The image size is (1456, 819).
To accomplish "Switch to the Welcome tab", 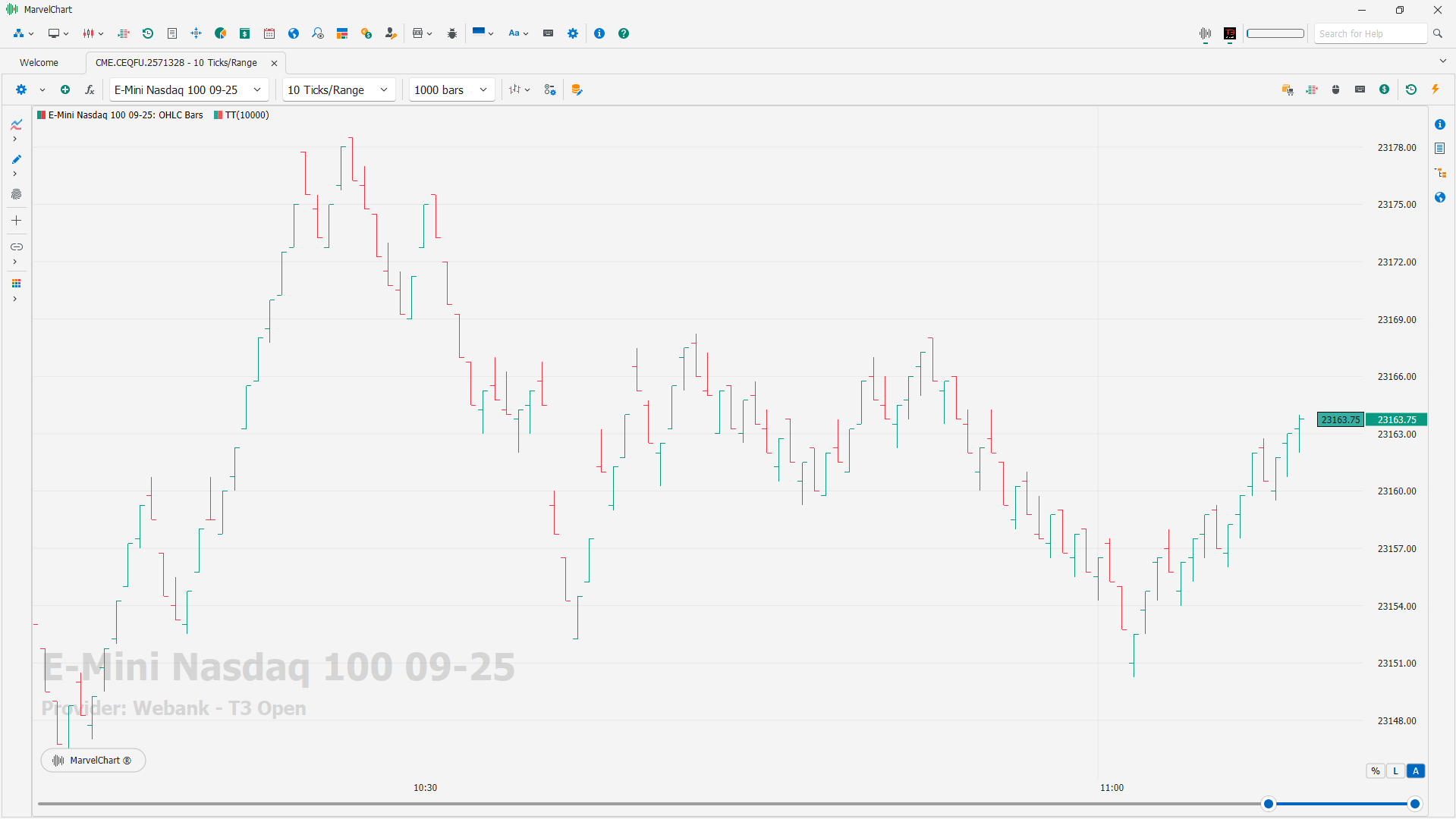I will [x=39, y=63].
